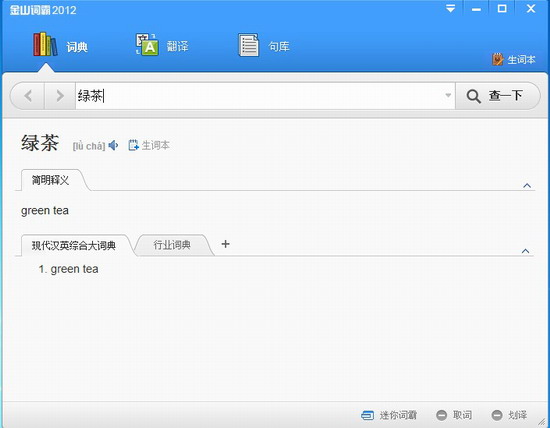Play pronunciation speaker for 绿茶

113,145
